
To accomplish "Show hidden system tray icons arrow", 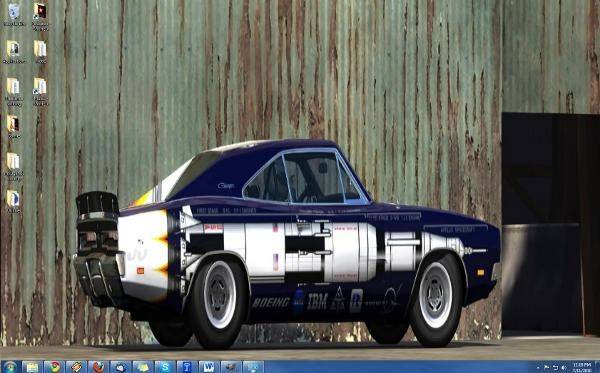I will 538,367.
